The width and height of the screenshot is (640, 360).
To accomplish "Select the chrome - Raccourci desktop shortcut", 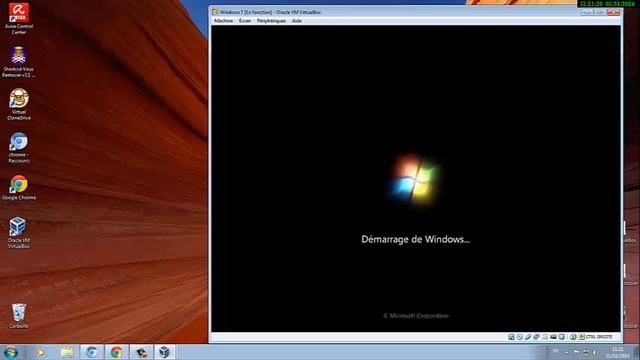I will click(18, 147).
